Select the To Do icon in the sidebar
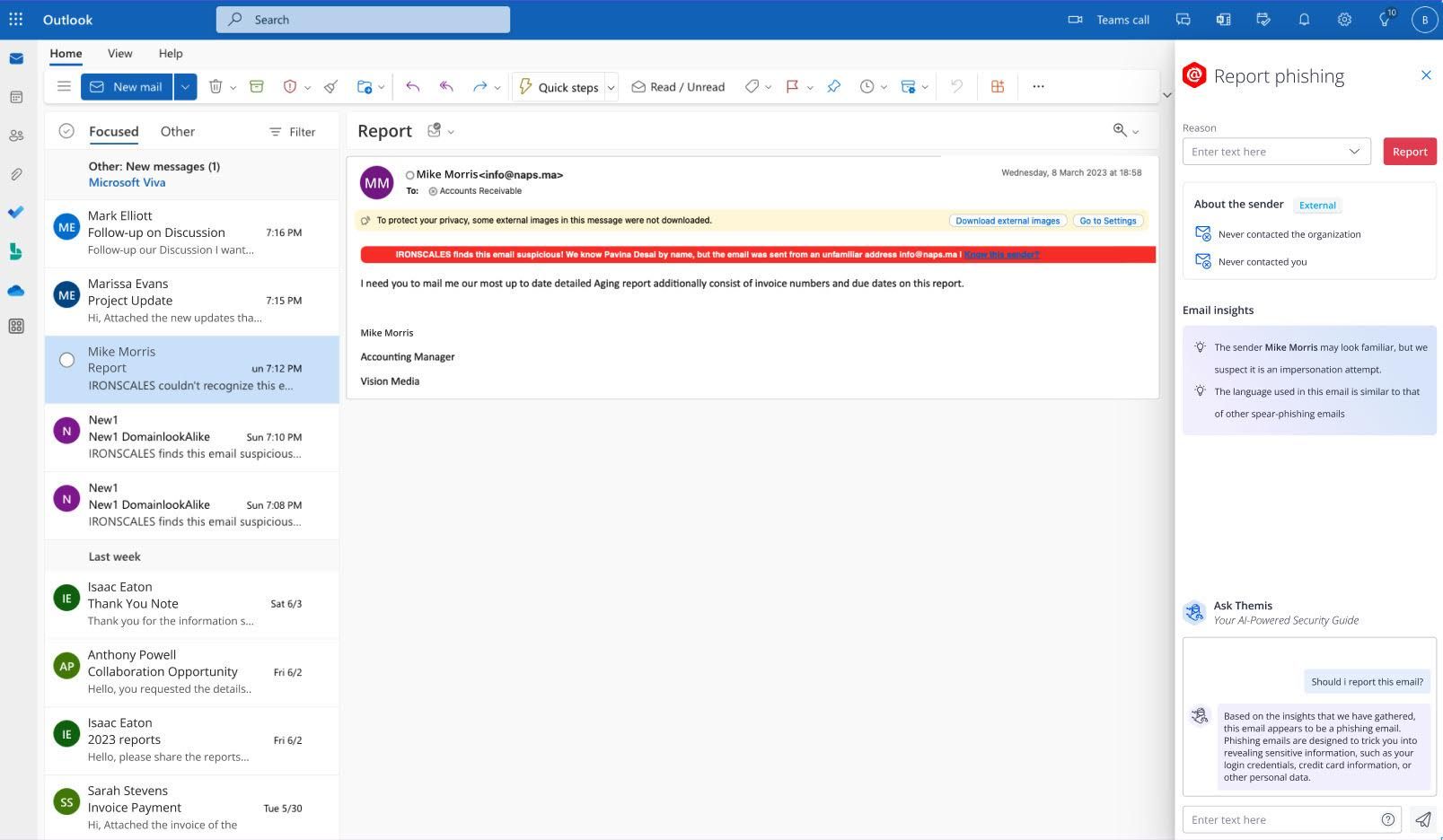1443x840 pixels. (x=16, y=213)
